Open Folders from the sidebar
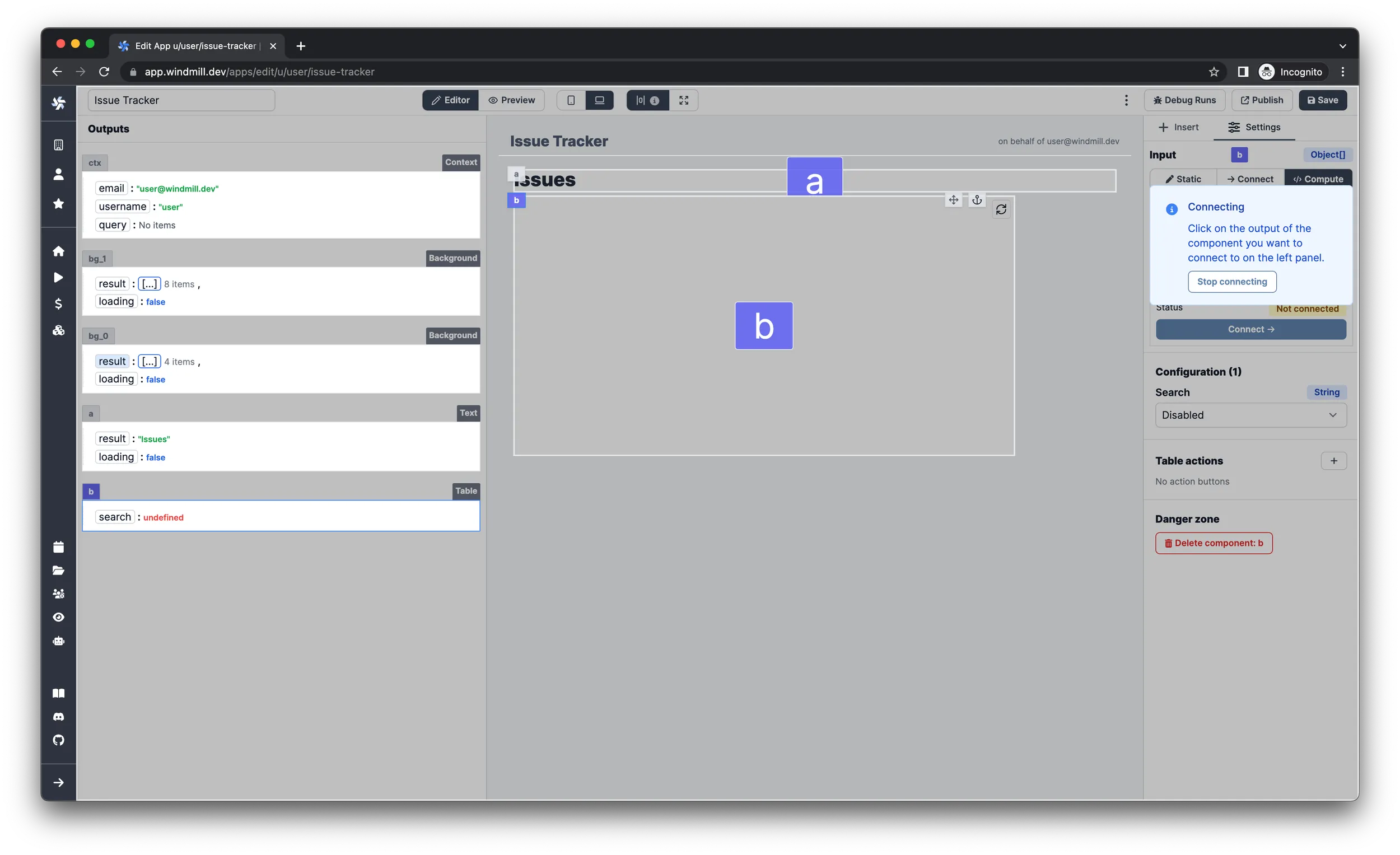 coord(59,571)
